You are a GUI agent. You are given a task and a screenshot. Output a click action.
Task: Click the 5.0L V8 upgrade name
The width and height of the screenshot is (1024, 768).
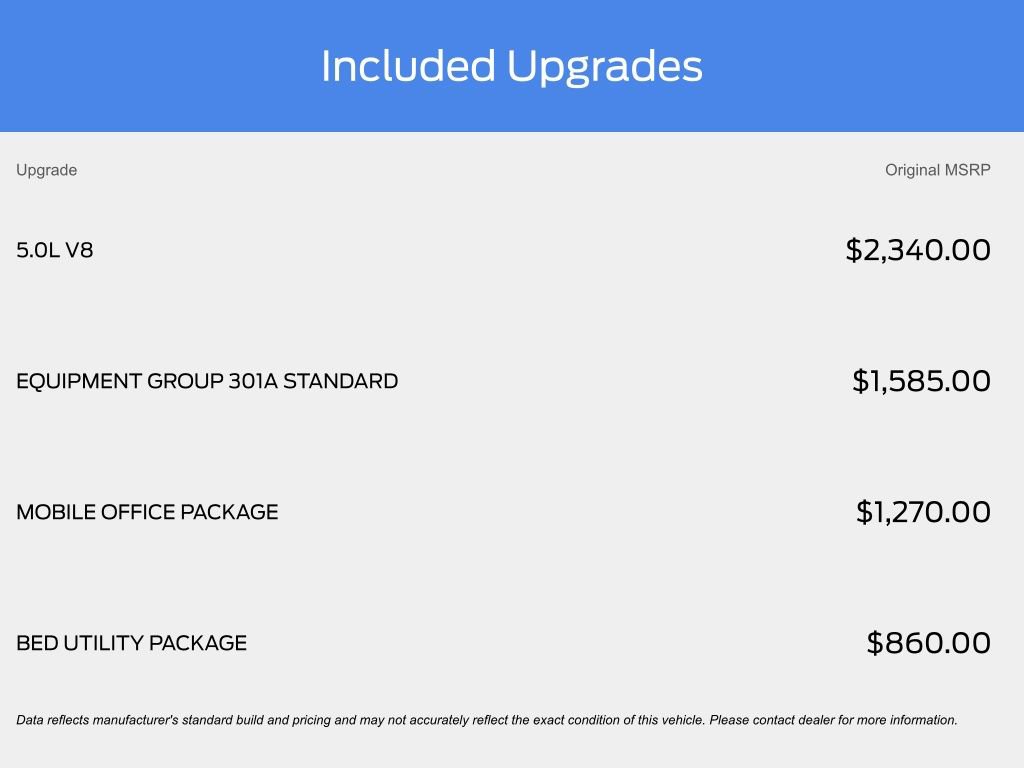point(55,250)
